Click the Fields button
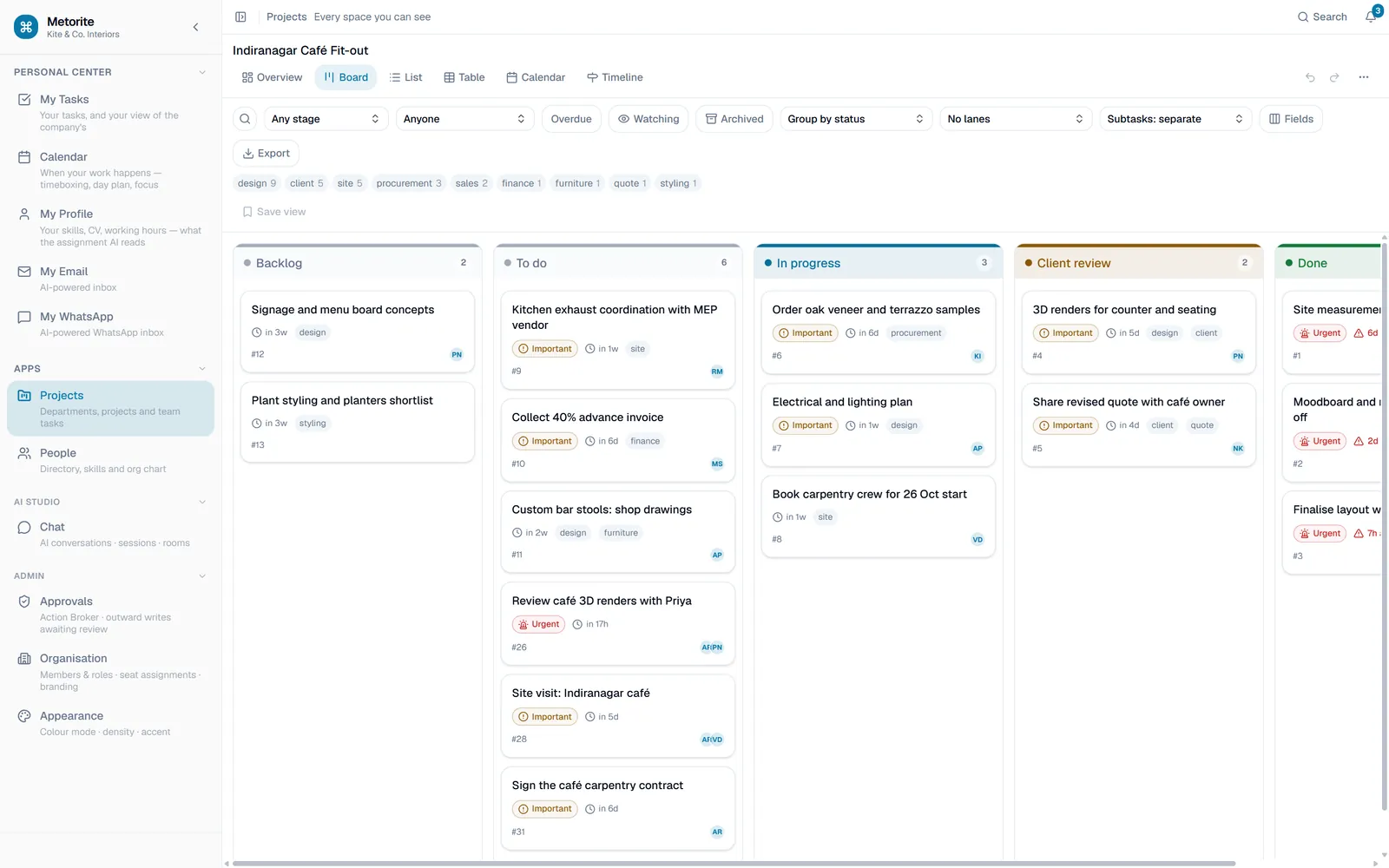 pyautogui.click(x=1291, y=119)
